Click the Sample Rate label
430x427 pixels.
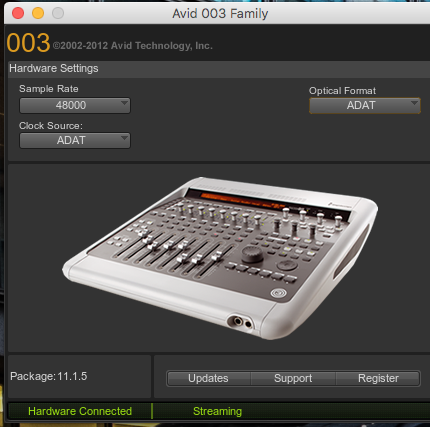coord(49,89)
